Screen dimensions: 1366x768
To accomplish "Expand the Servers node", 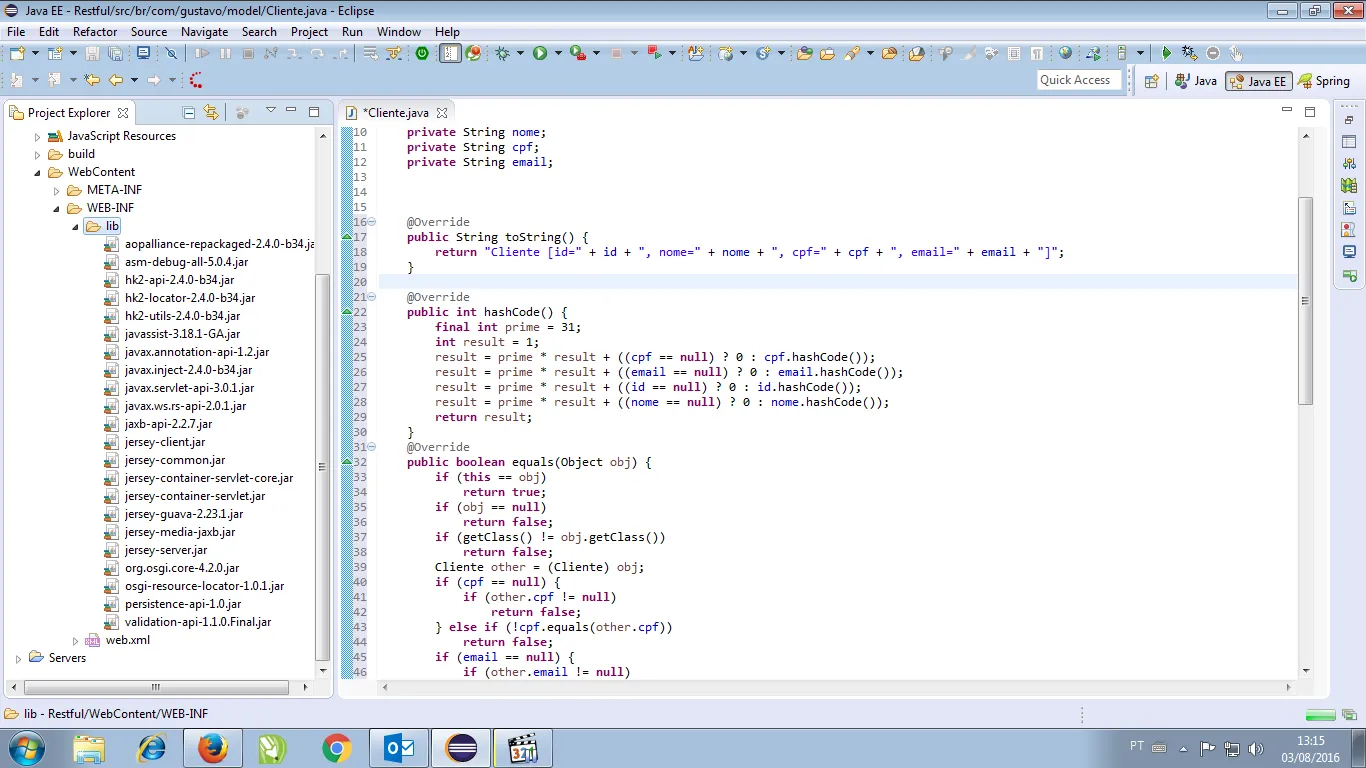I will click(x=18, y=658).
